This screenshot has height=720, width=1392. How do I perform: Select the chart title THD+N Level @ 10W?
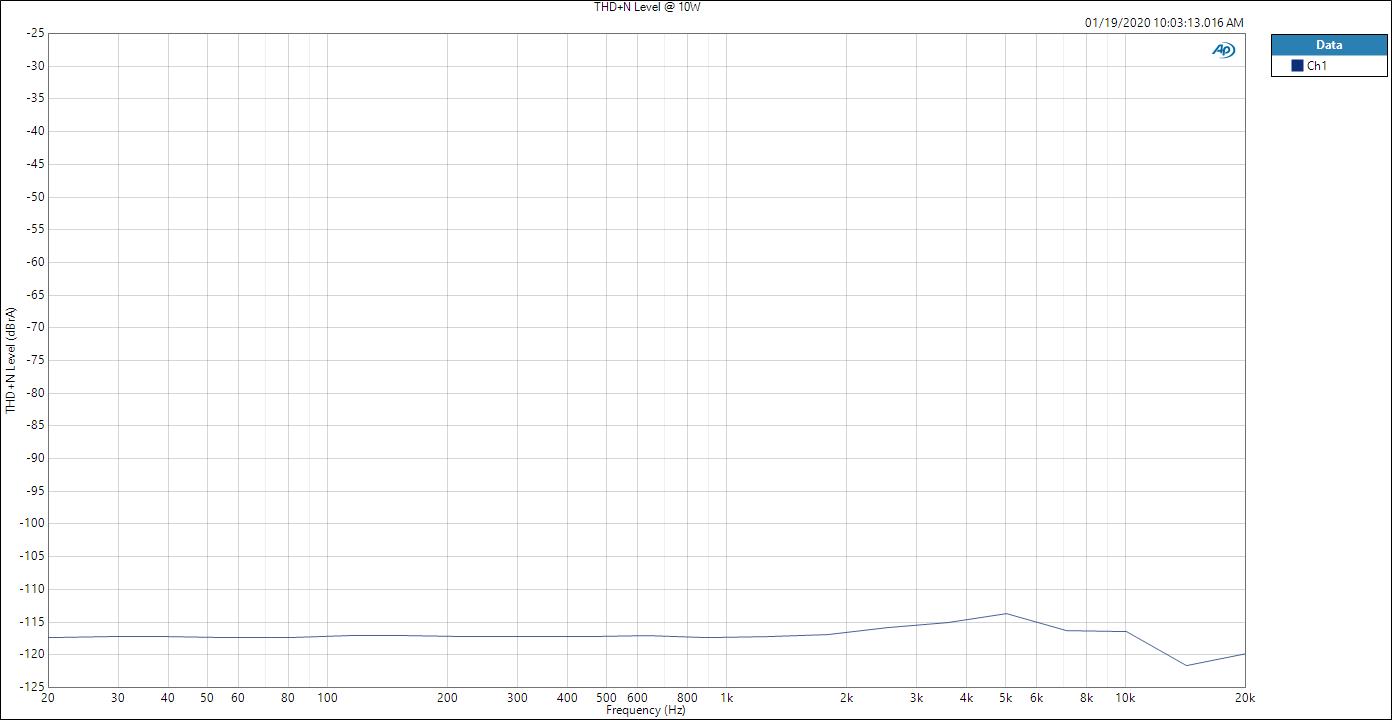(x=647, y=7)
